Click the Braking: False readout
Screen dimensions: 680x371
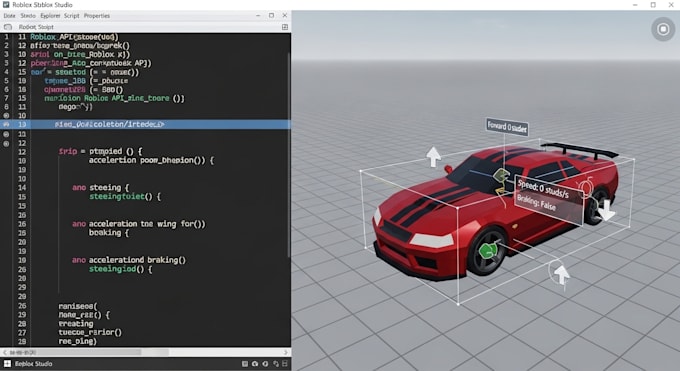pyautogui.click(x=536, y=202)
